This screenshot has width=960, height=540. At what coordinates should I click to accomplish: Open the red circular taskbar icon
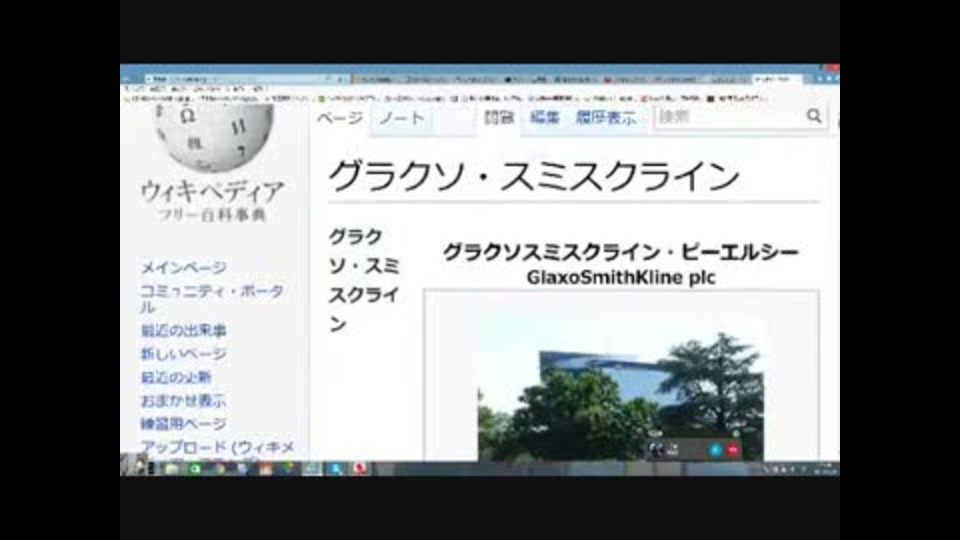[x=360, y=469]
